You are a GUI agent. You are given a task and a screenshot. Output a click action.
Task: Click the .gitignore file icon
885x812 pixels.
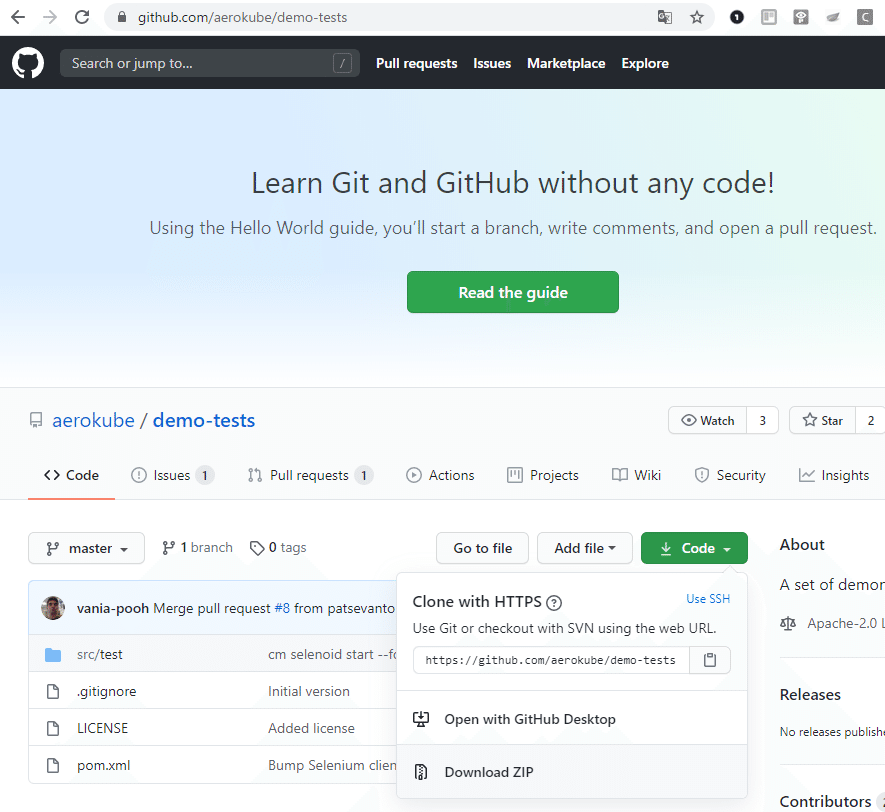pos(53,691)
